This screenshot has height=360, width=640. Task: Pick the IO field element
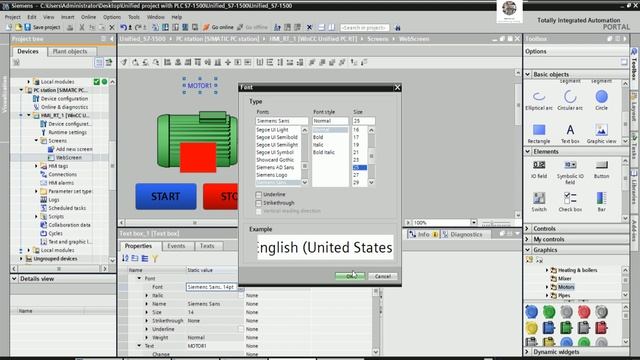click(539, 169)
